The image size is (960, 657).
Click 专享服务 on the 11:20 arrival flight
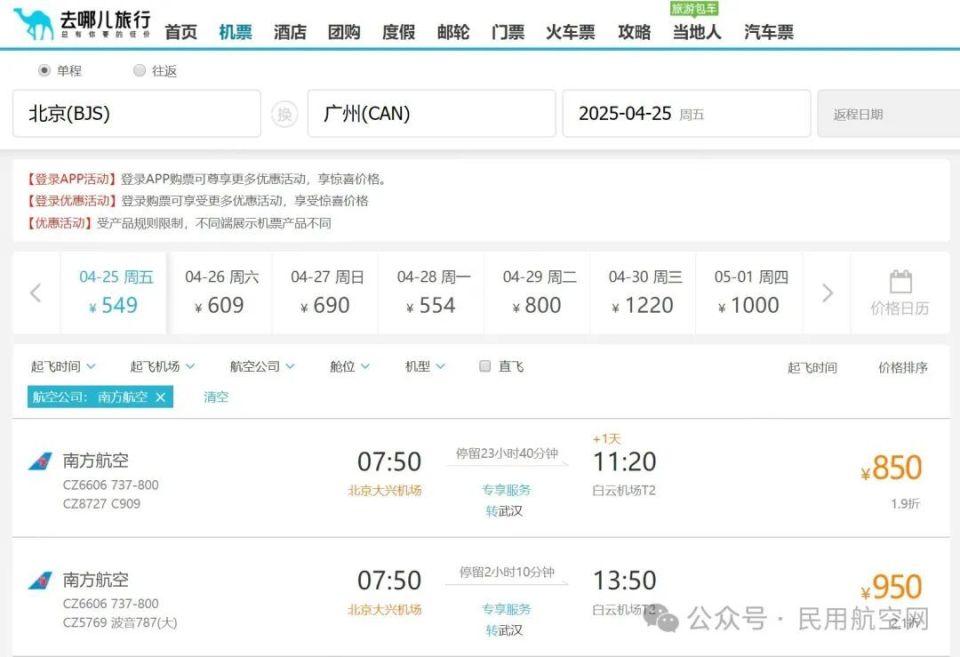[506, 490]
